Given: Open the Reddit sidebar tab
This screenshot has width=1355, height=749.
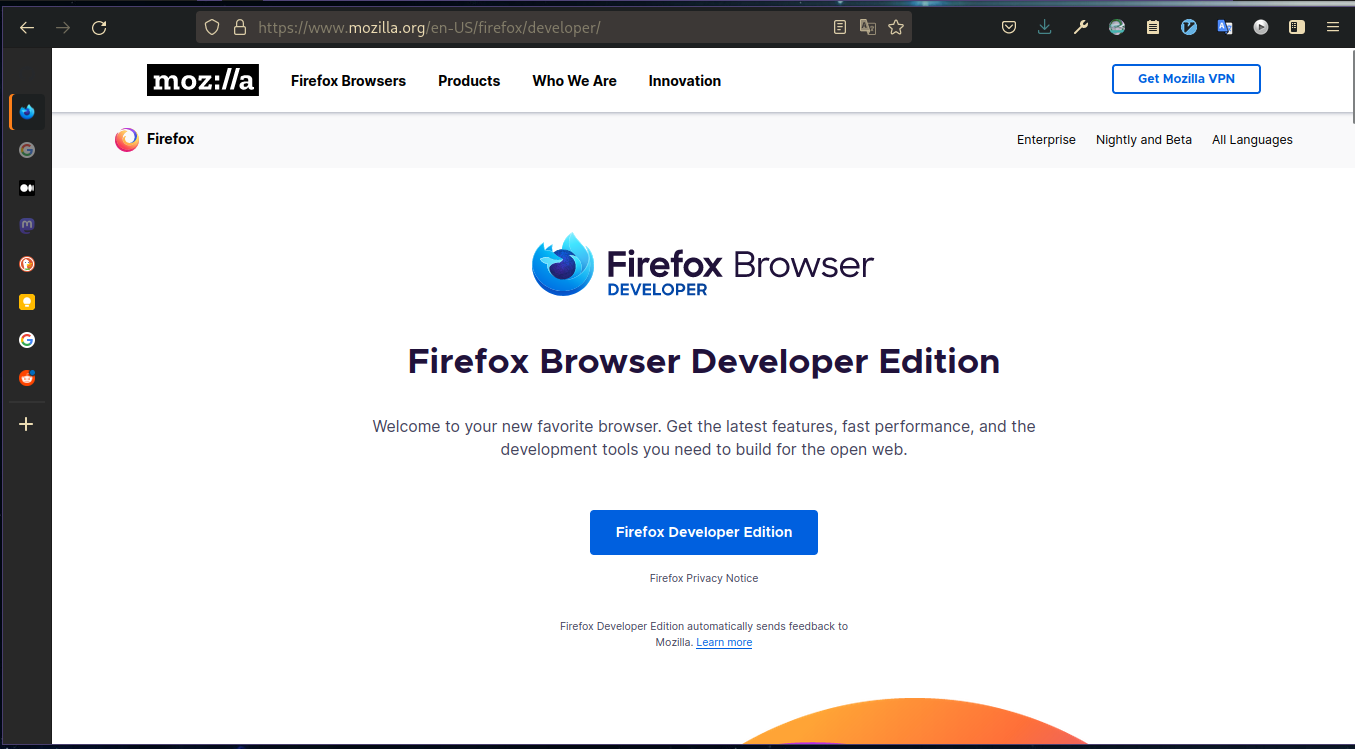Looking at the screenshot, I should [27, 378].
